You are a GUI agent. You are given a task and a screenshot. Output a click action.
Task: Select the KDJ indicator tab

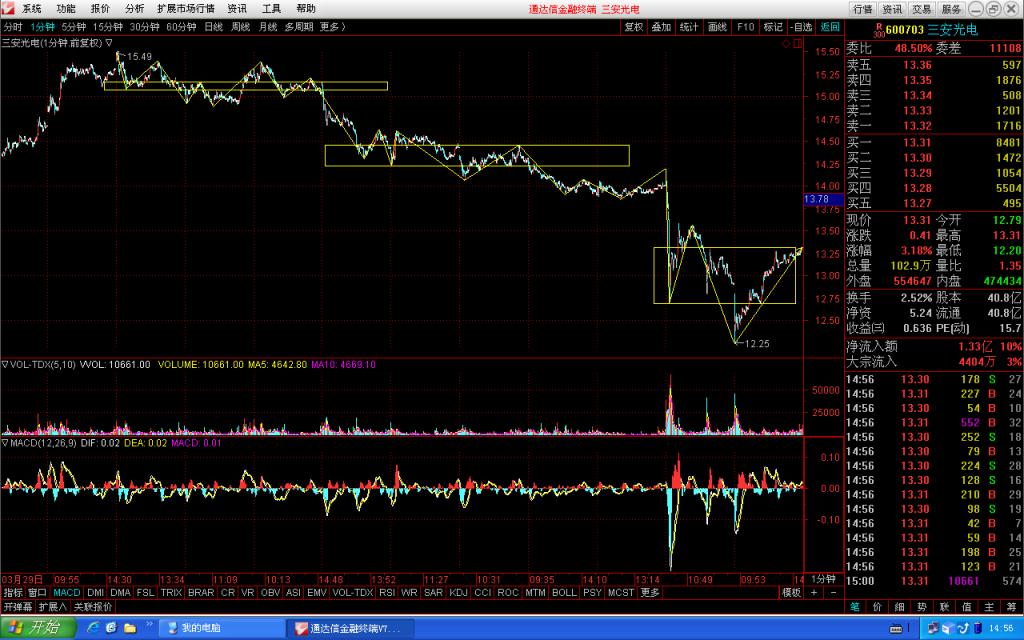tap(458, 592)
